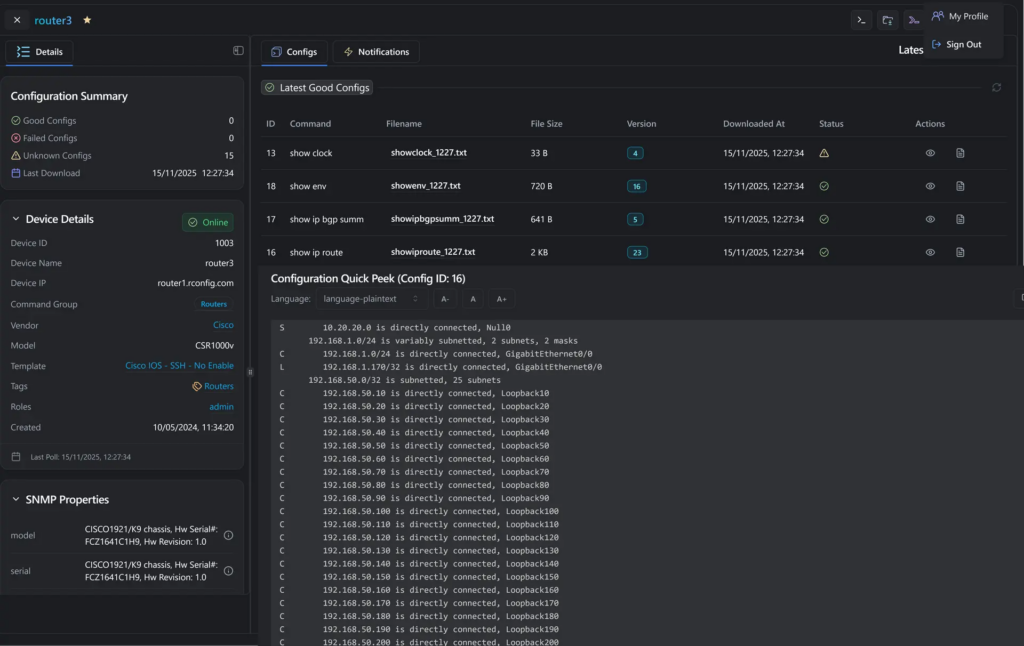This screenshot has height=646, width=1024.
Task: Click the Online status badge
Action: (208, 222)
